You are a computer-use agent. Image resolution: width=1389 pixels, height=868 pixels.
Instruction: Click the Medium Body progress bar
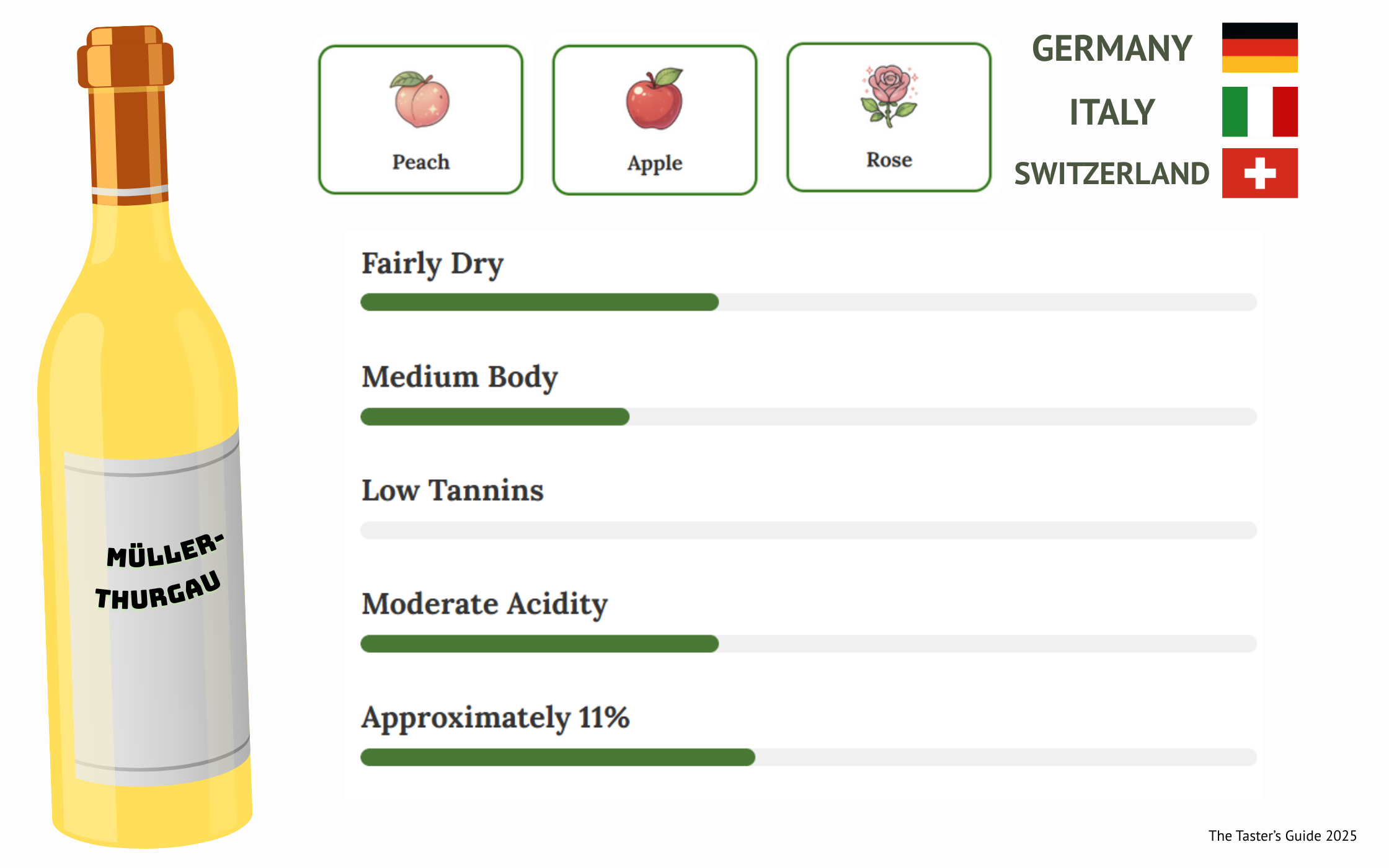click(808, 417)
